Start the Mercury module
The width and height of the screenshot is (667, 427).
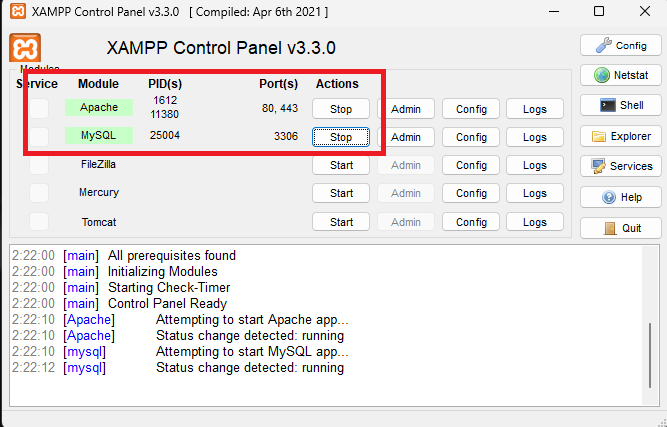(341, 193)
